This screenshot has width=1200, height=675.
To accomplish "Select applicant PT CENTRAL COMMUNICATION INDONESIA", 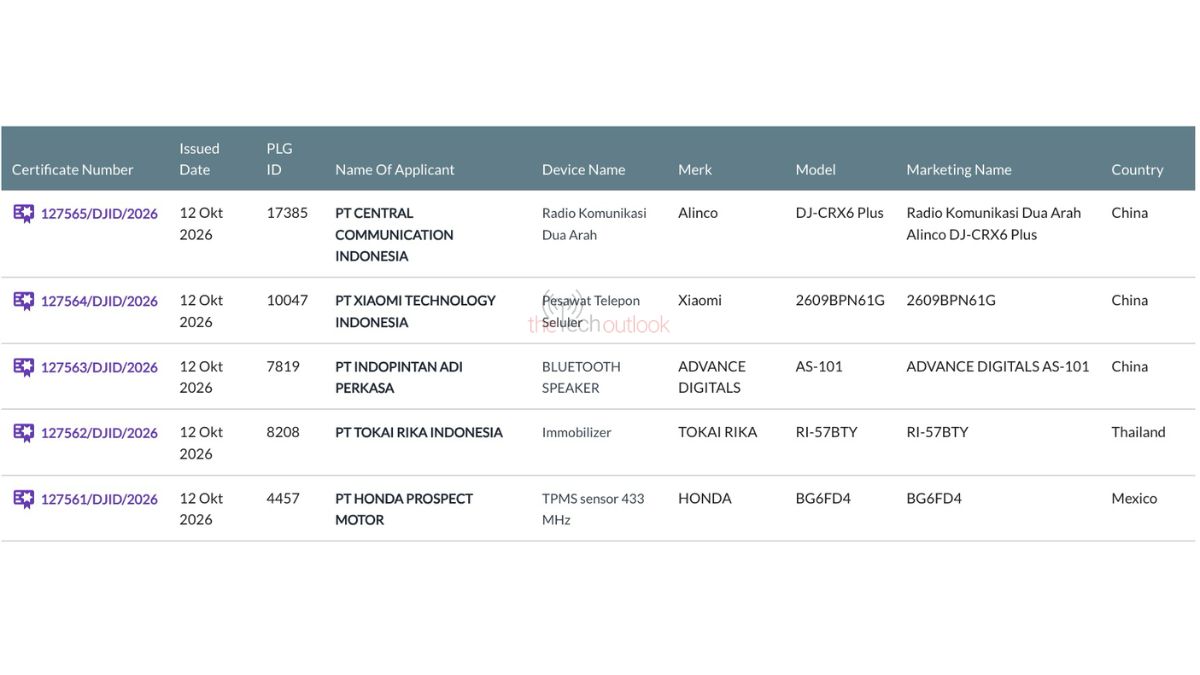I will coord(394,234).
